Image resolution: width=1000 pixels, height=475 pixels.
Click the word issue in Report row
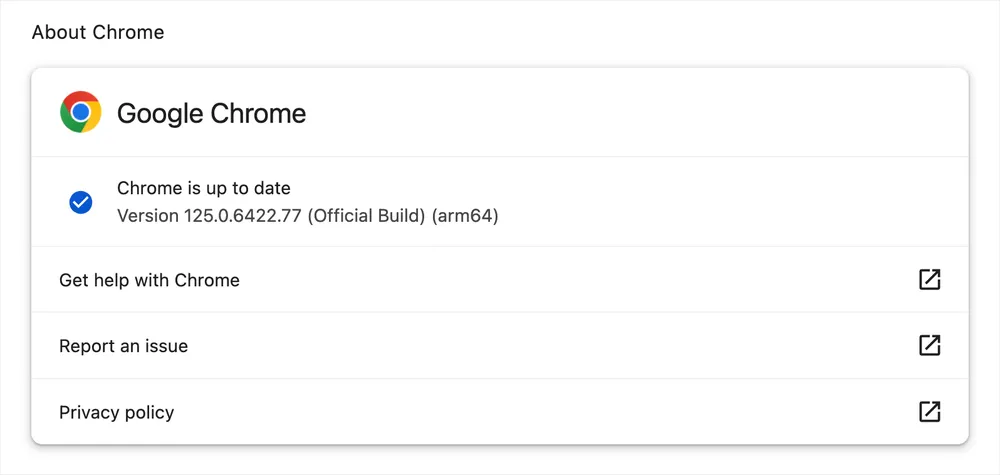tap(166, 346)
